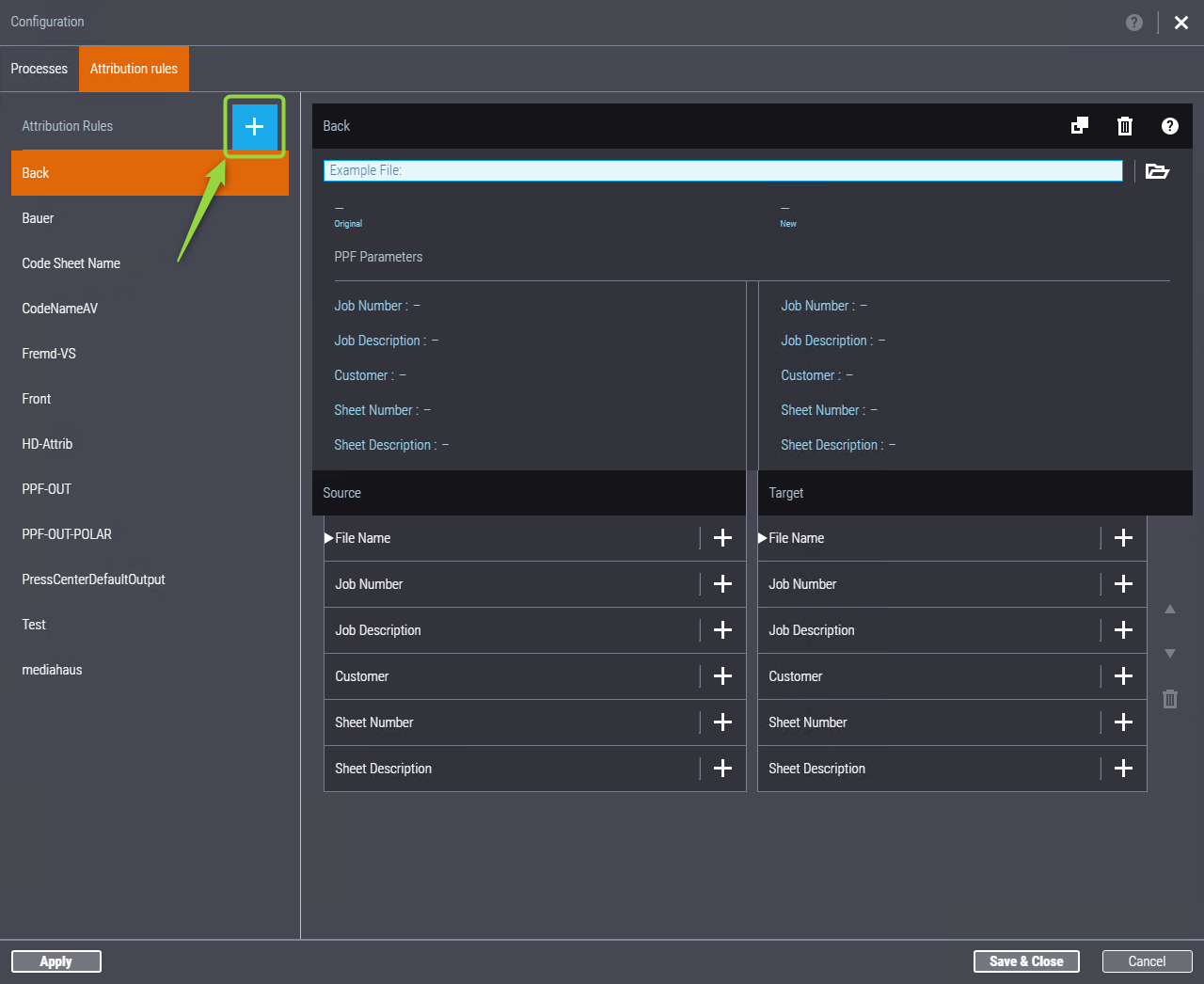Duplicate the Back attribution rule
The height and width of the screenshot is (984, 1204).
[1080, 126]
